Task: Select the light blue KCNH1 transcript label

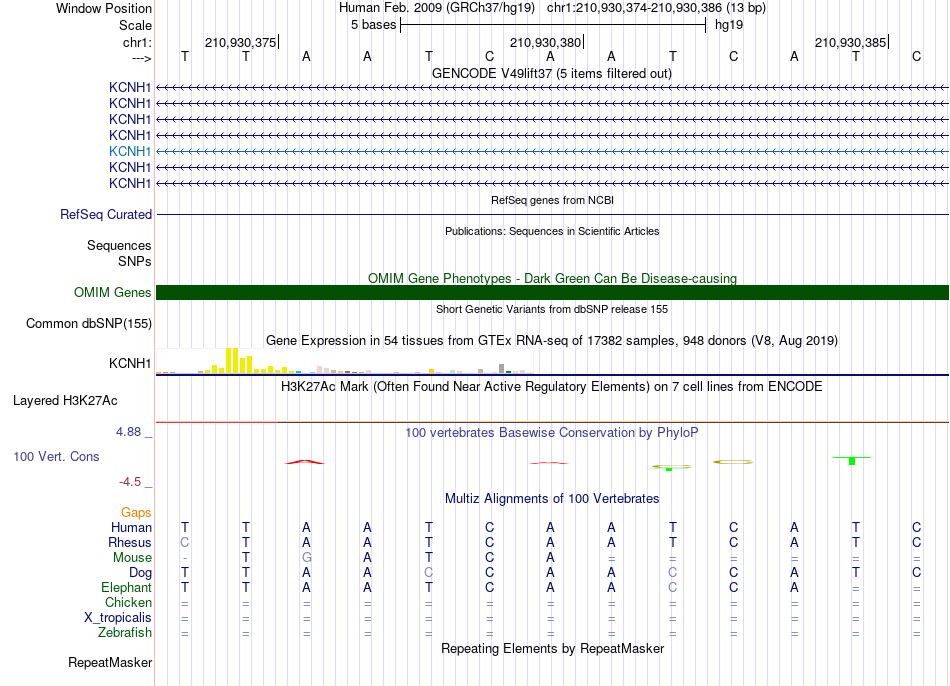Action: (x=130, y=151)
